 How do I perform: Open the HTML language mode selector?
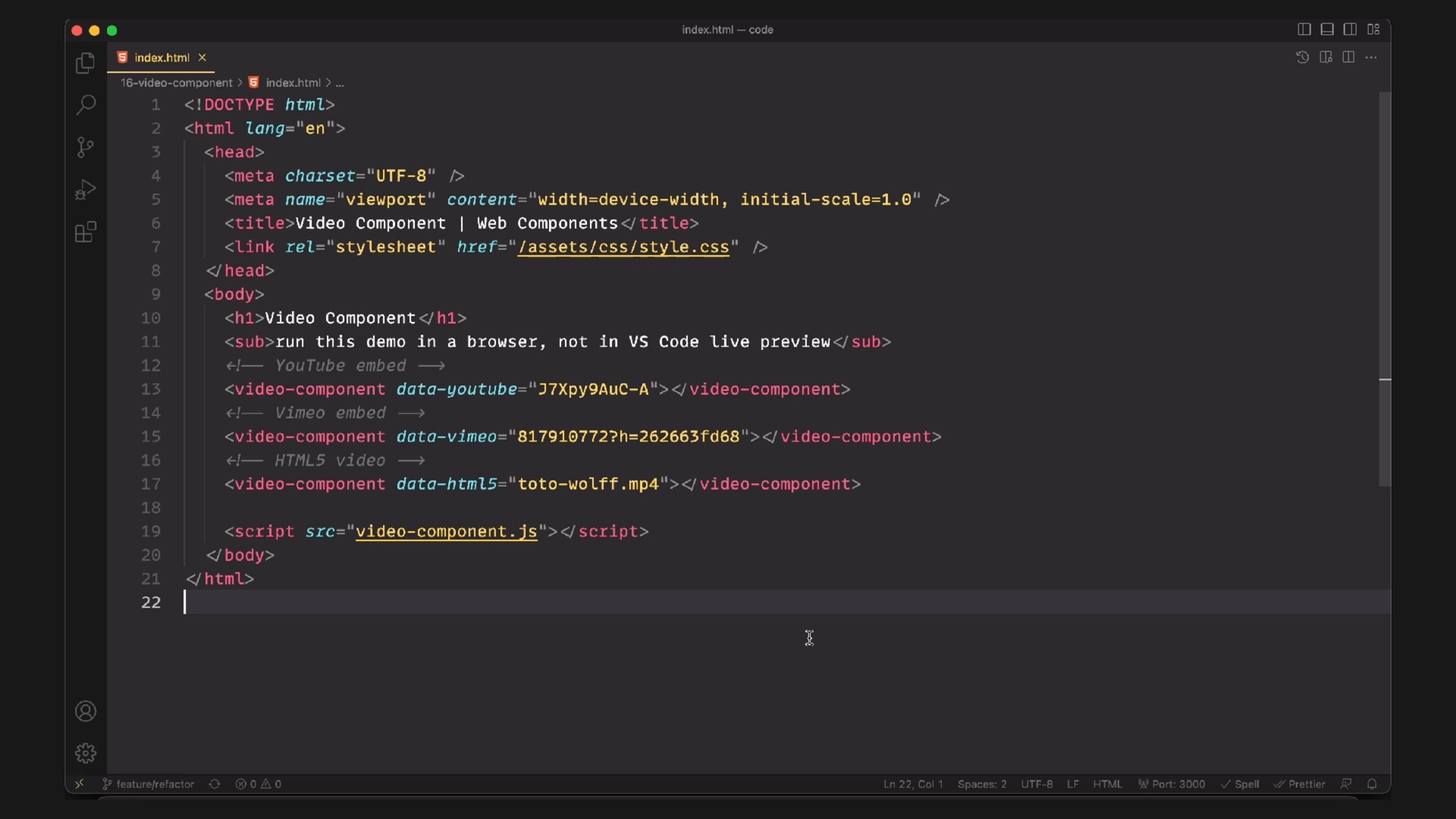pyautogui.click(x=1107, y=784)
